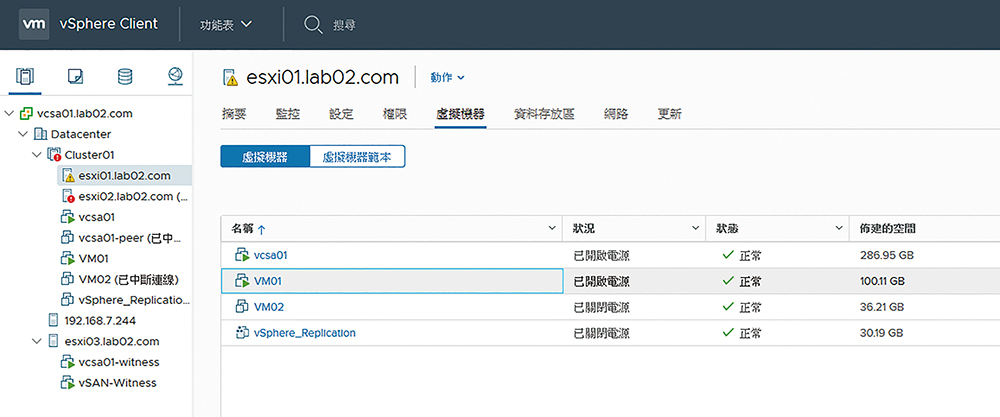Click VM icon beside vcsa01-peer
The width and height of the screenshot is (1000, 417).
point(67,238)
